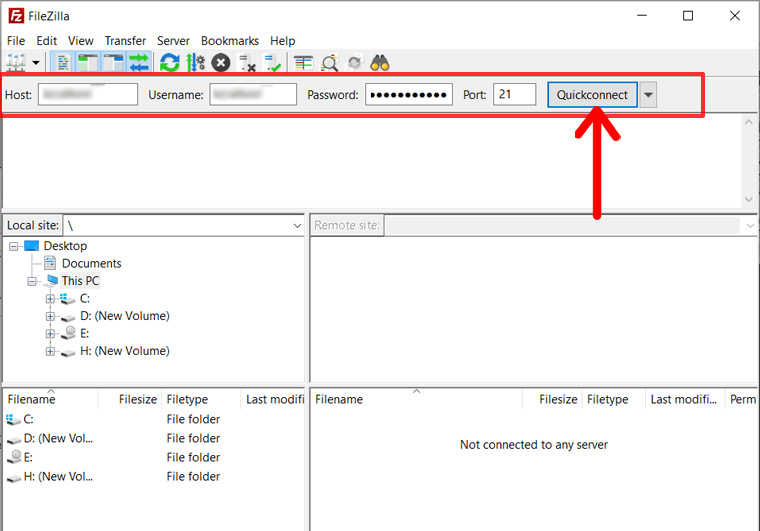Screen dimensions: 760x531
Task: Click the Documents folder icon in tree
Action: point(50,263)
